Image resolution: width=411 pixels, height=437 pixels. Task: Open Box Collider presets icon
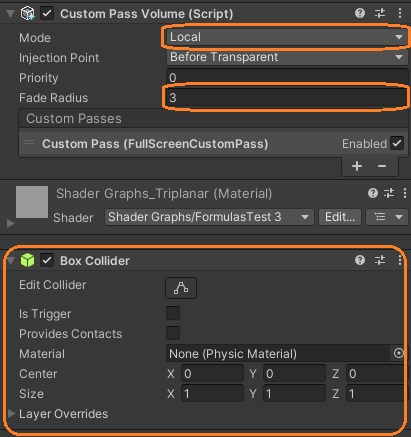pos(380,260)
